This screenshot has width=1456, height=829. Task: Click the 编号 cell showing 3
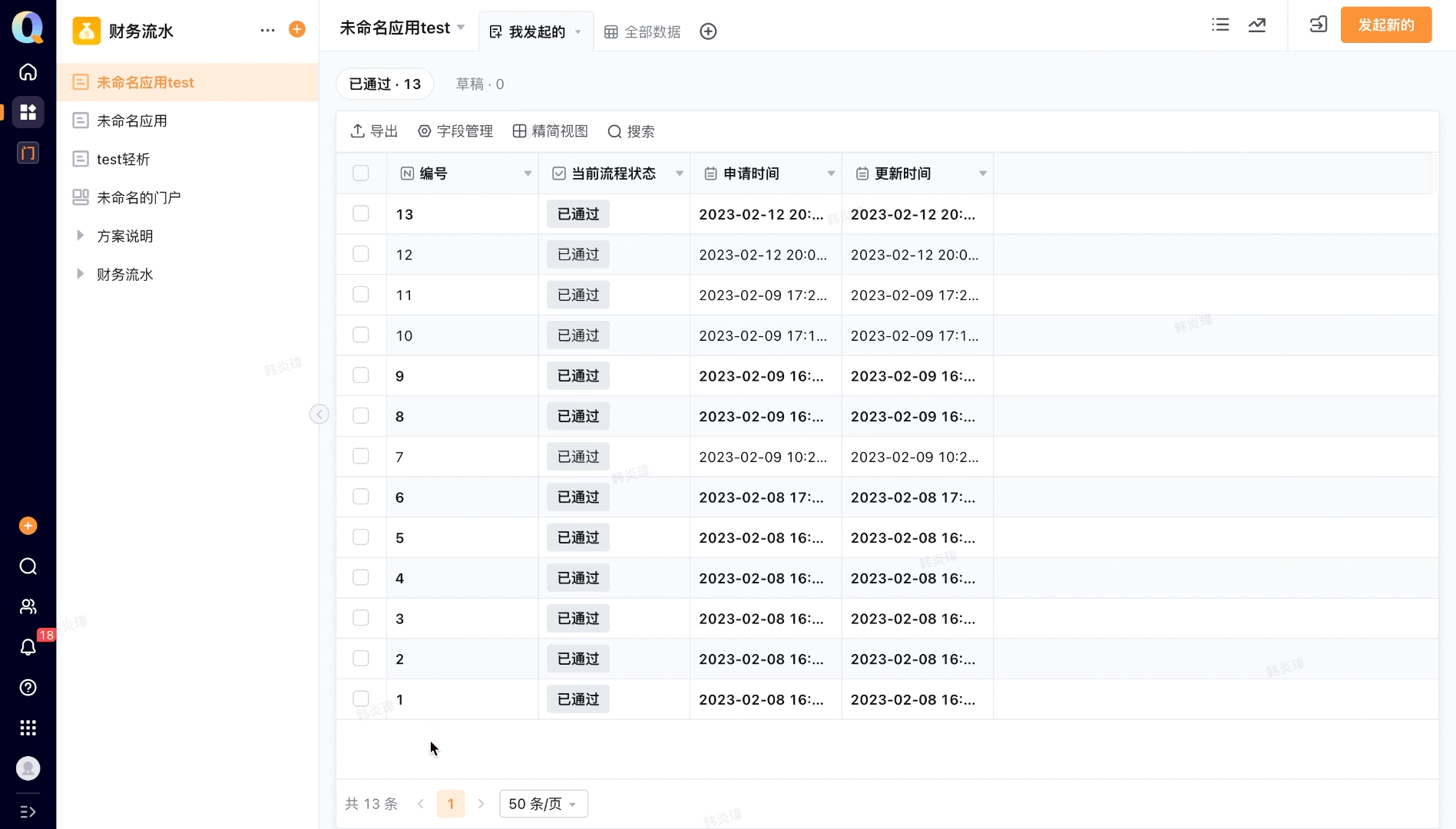tap(462, 619)
